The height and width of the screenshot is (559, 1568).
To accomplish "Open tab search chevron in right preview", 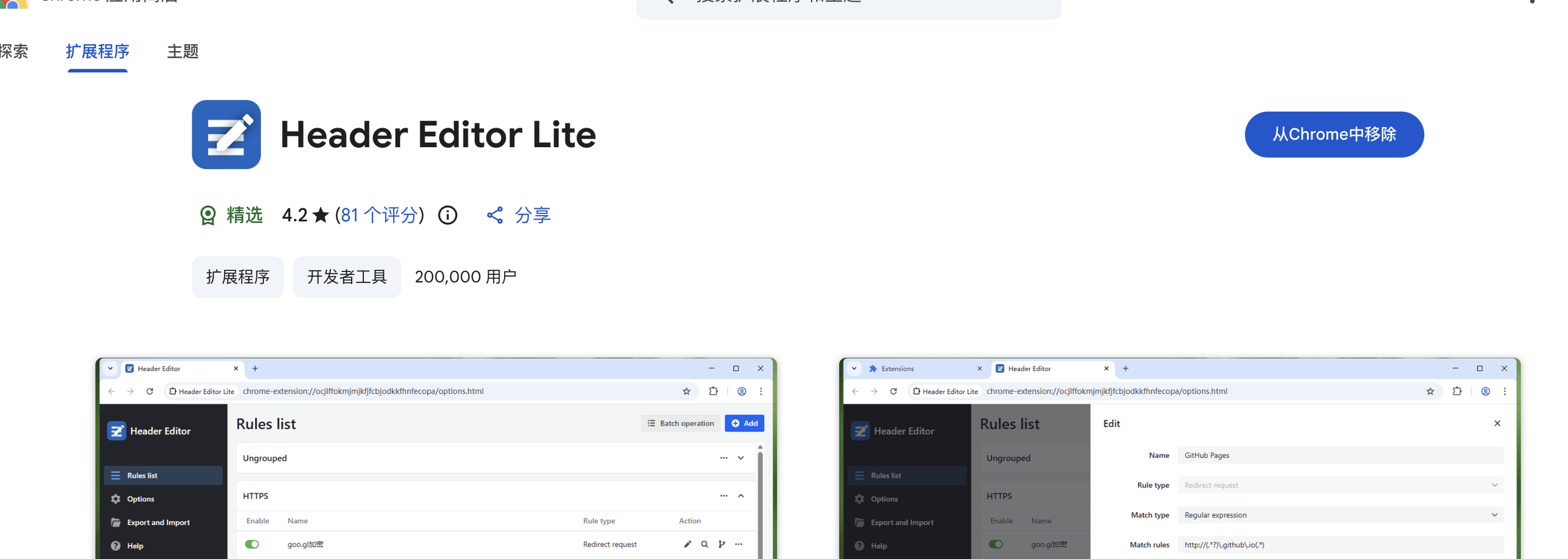I will click(854, 368).
